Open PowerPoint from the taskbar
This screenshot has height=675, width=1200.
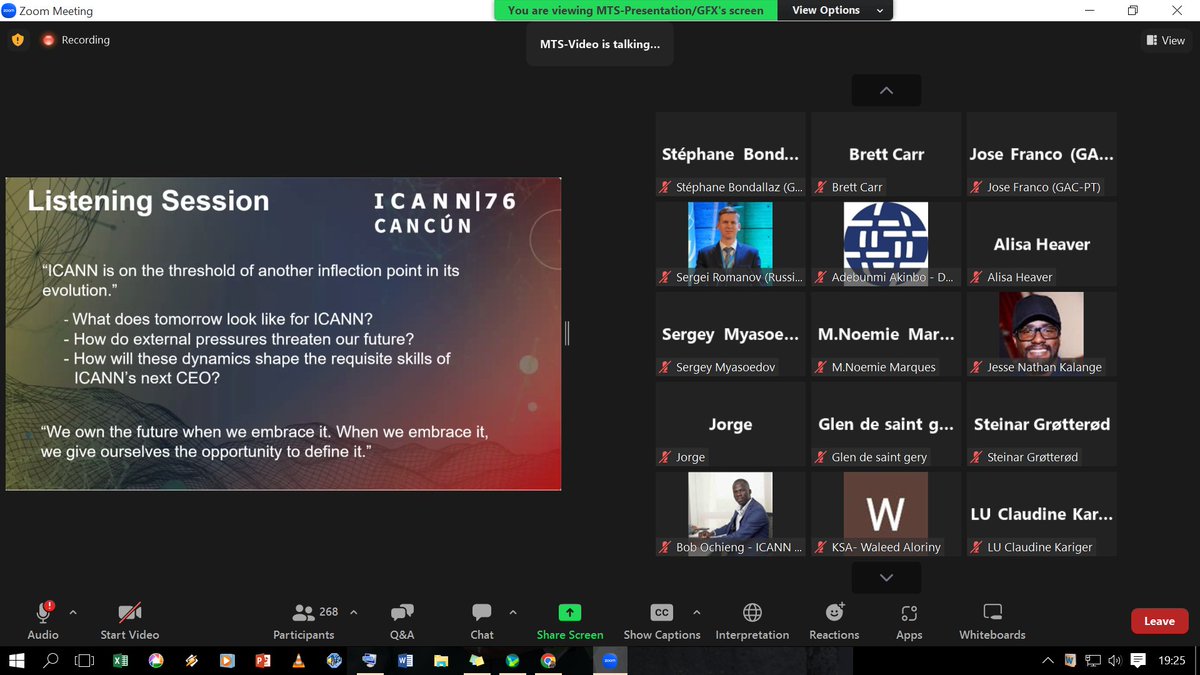[263, 660]
